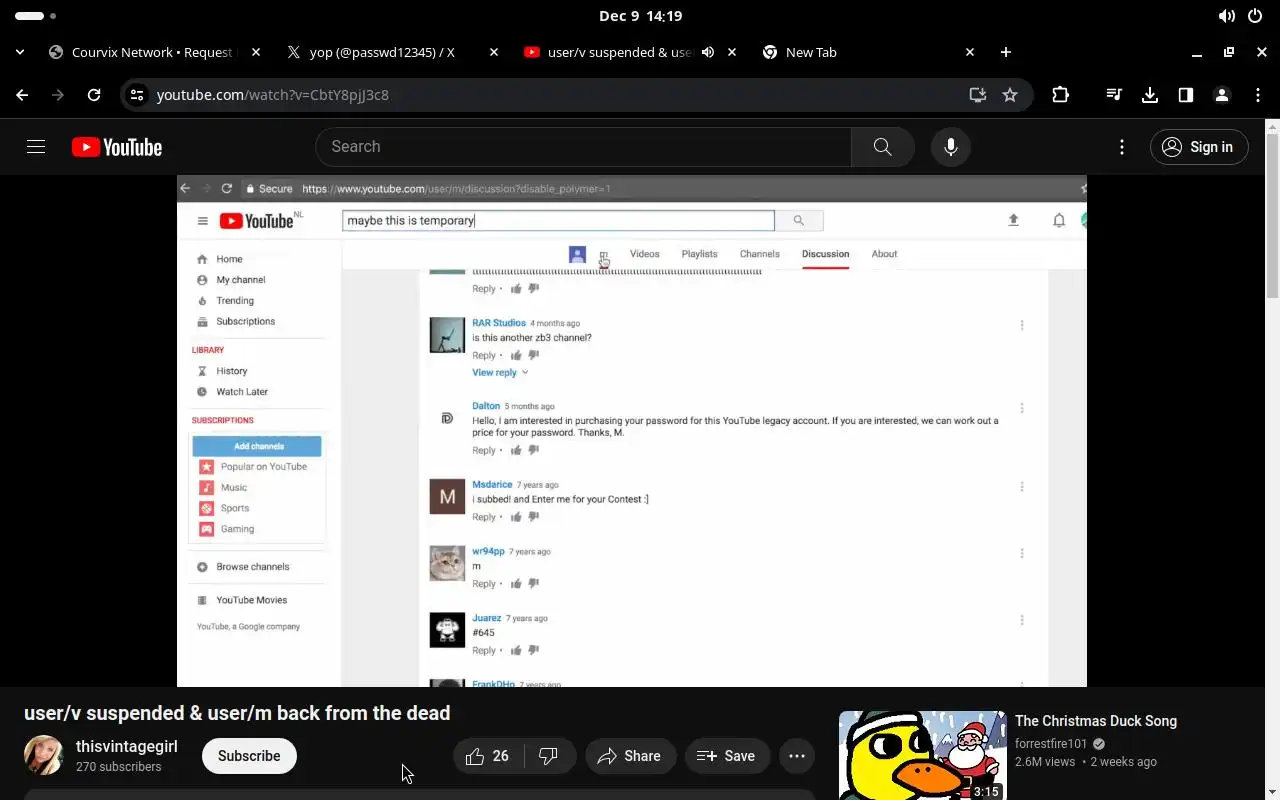Click the video player to pause

coord(632,431)
